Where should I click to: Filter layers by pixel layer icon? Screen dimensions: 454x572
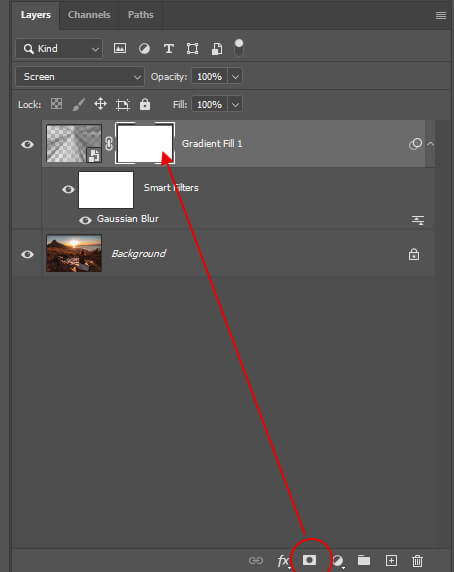click(120, 48)
